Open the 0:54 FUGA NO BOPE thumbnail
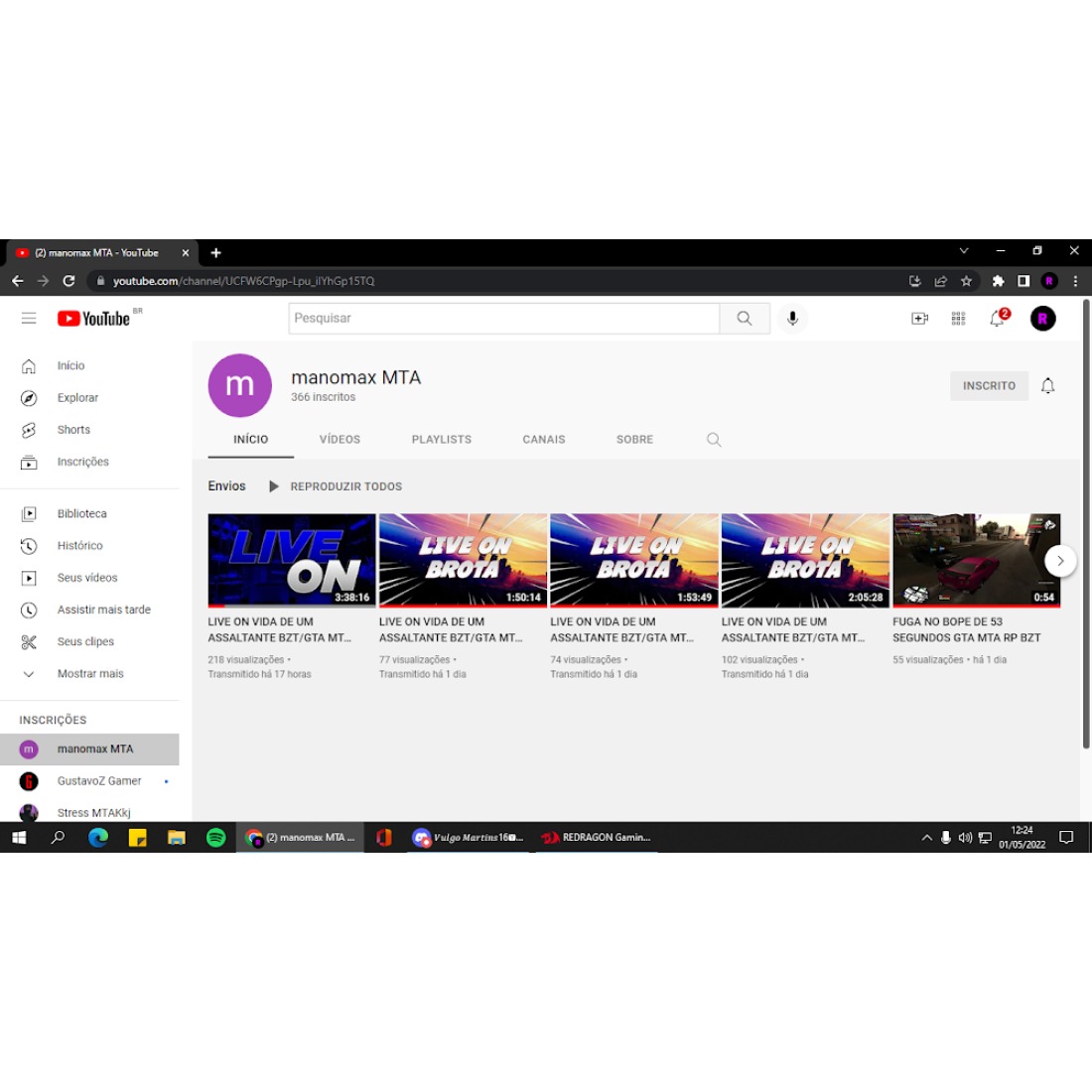 click(977, 561)
